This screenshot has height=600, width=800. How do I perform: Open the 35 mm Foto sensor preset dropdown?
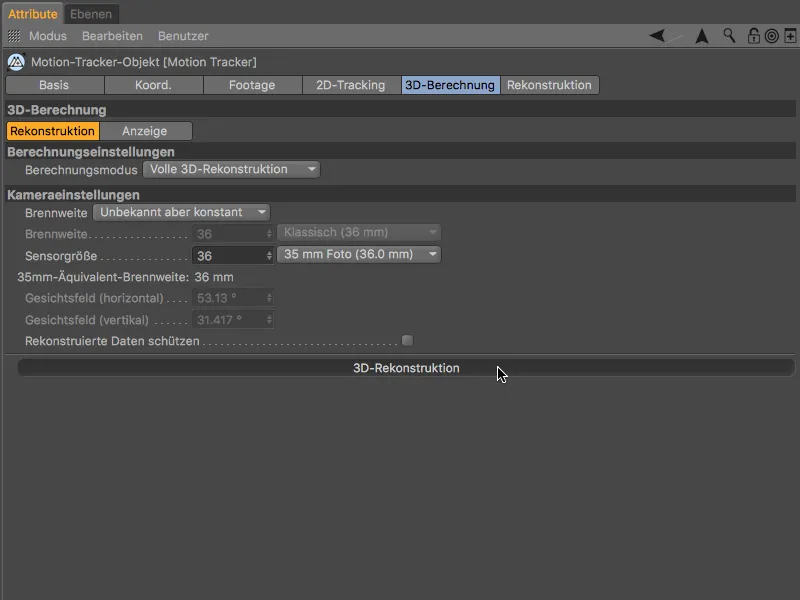[359, 254]
